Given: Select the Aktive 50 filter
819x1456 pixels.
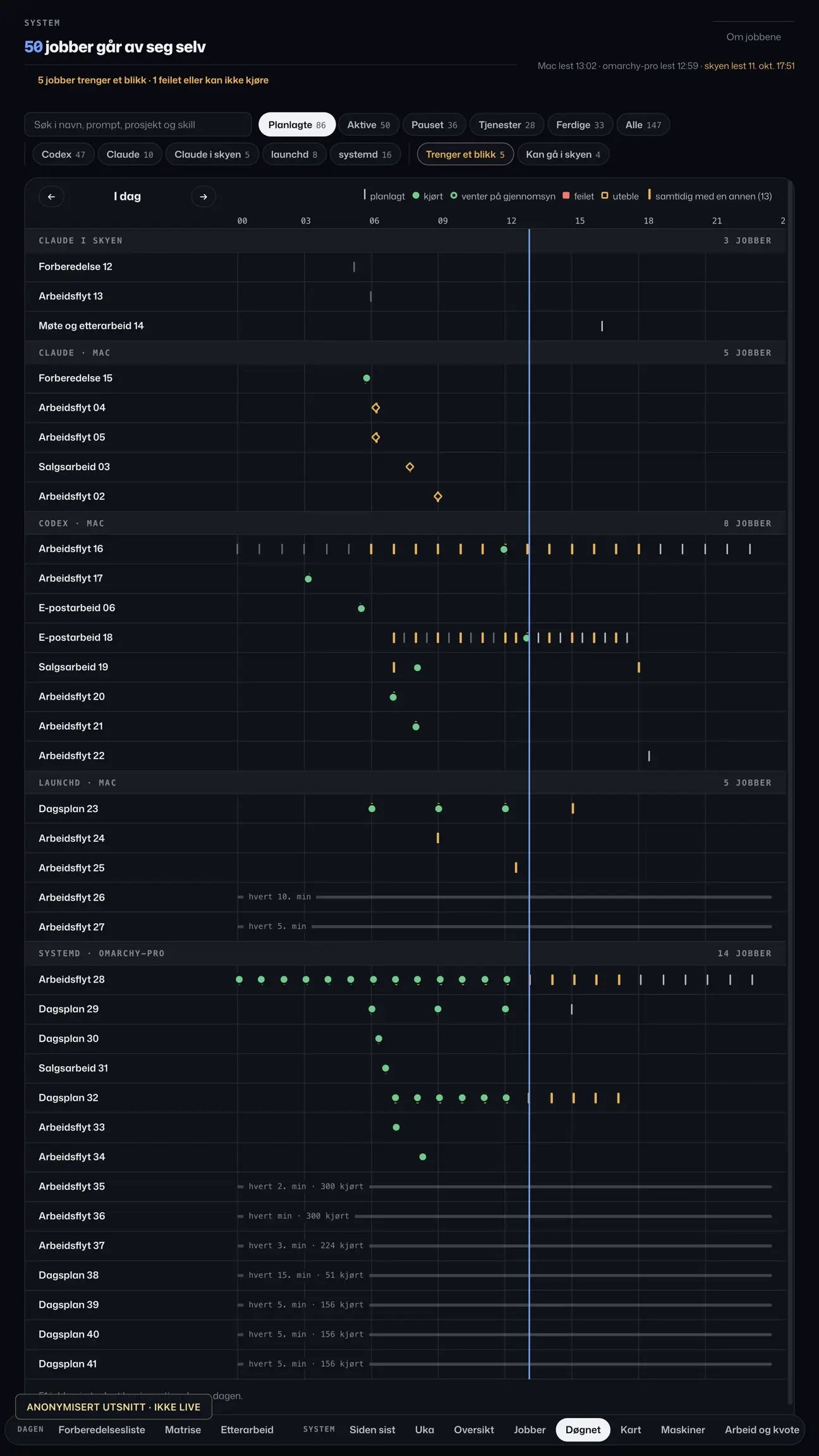Looking at the screenshot, I should coord(368,125).
